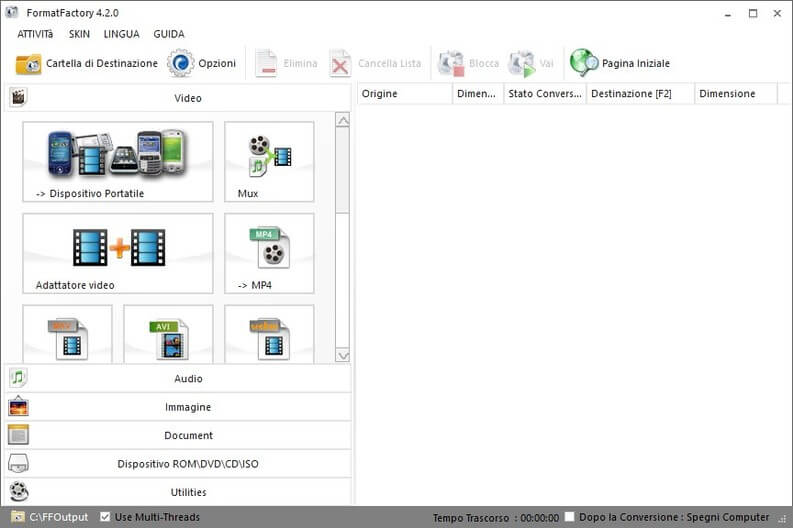Open the SKIN menu
Screen dimensions: 793x528
pos(79,34)
